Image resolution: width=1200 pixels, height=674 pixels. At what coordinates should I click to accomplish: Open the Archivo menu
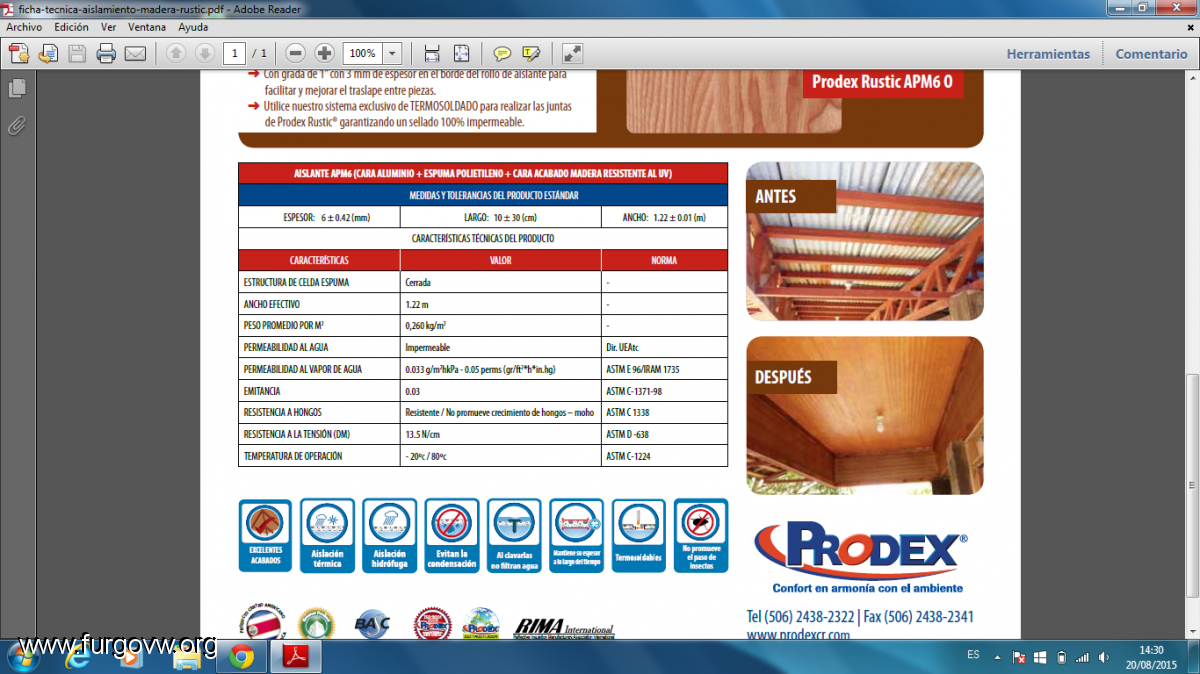point(24,27)
